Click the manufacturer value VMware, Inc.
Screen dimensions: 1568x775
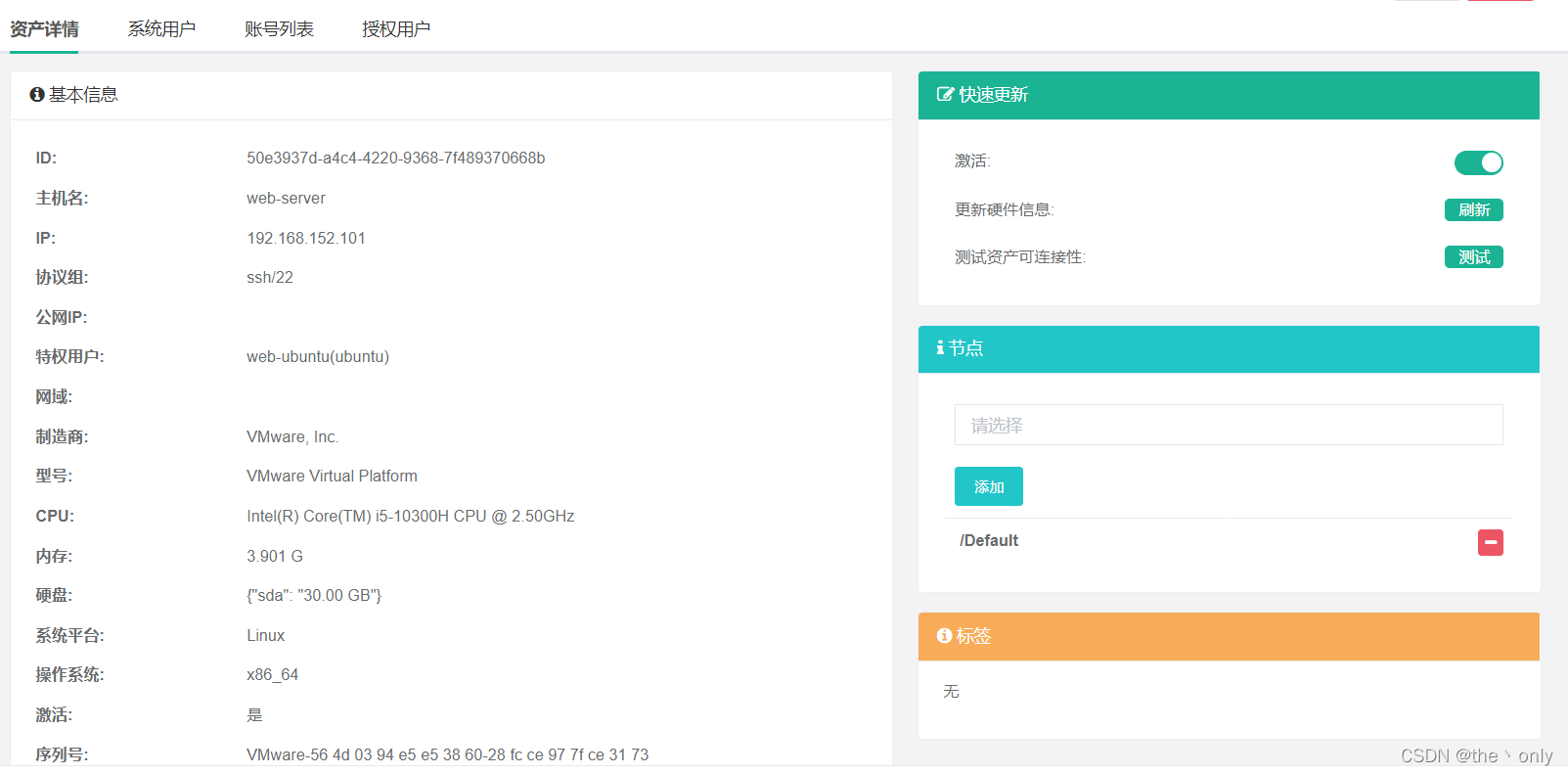pyautogui.click(x=292, y=436)
